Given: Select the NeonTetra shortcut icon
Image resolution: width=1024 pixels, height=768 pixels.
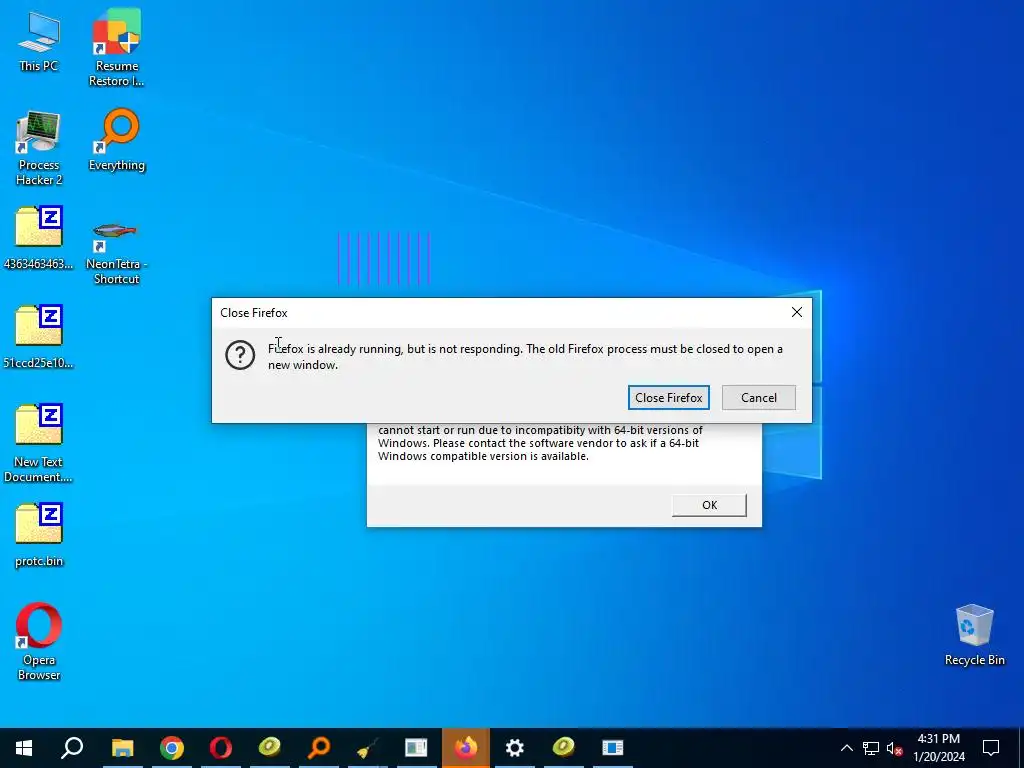Looking at the screenshot, I should coord(116,252).
